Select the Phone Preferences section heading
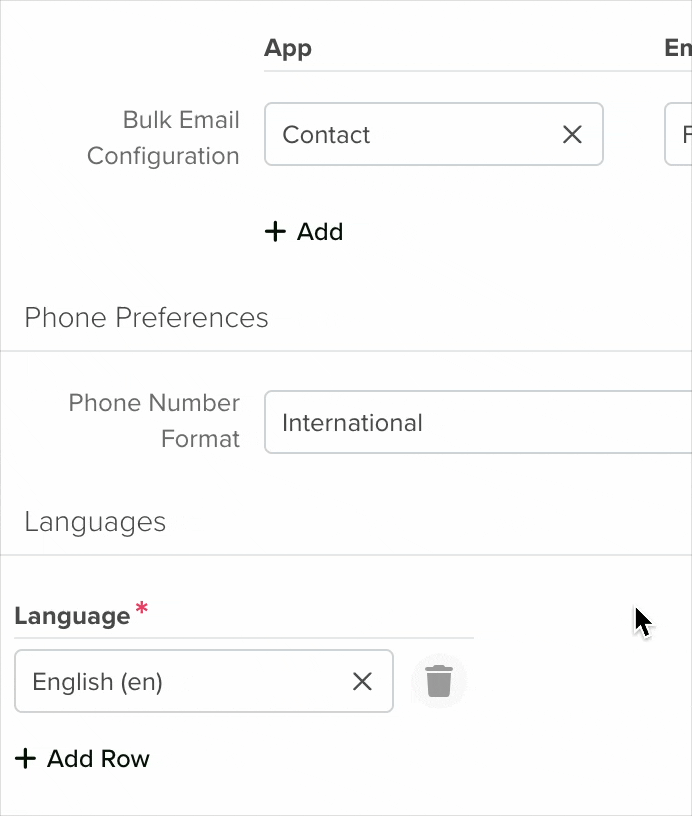692x816 pixels. pos(146,317)
